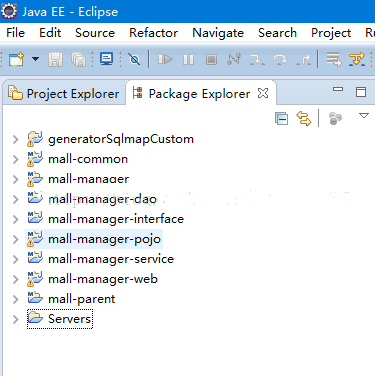Screen dimensions: 375x376
Task: Click the Suspend pause icon
Action: tap(188, 60)
